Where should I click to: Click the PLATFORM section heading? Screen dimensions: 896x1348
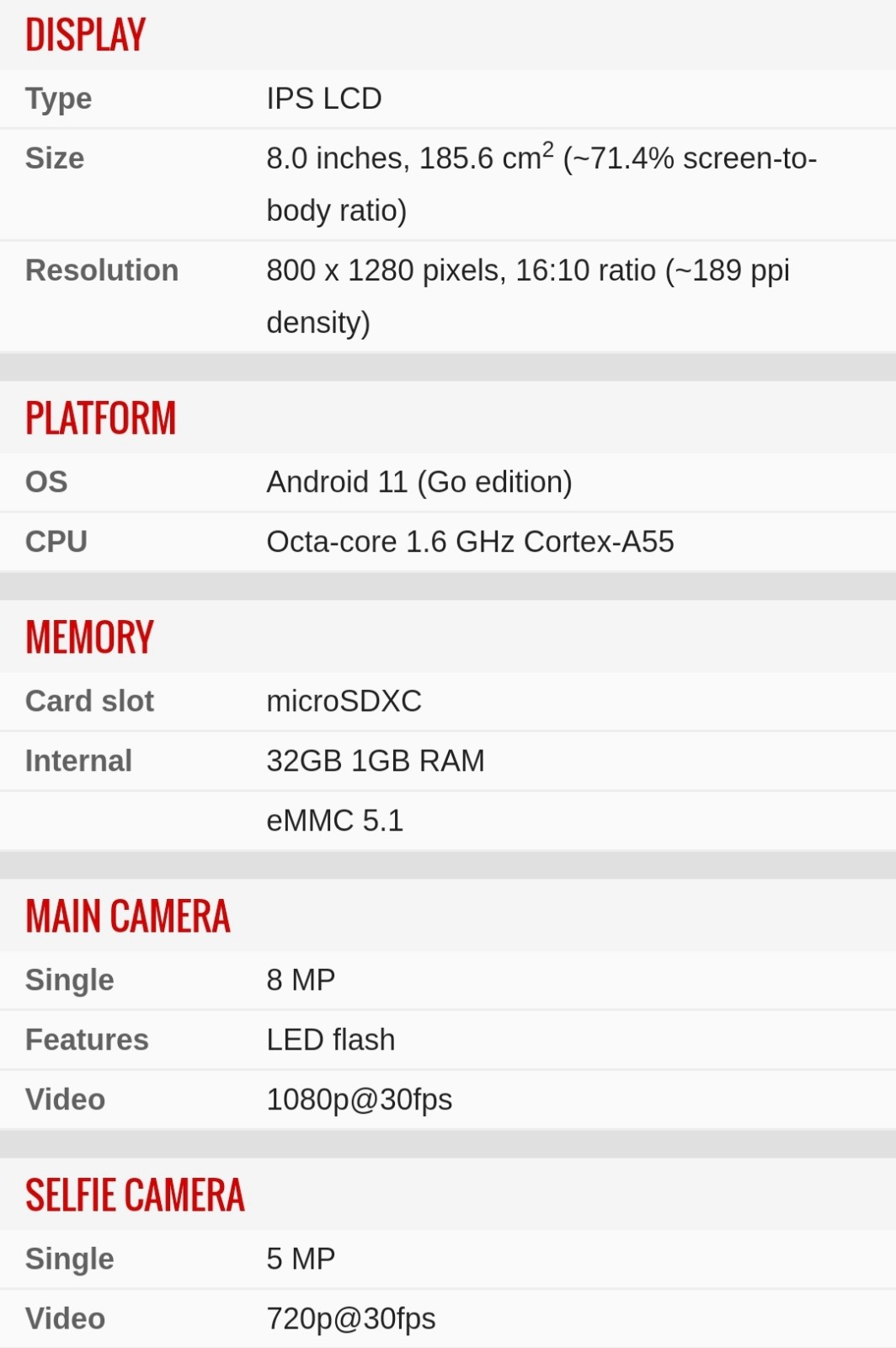101,418
